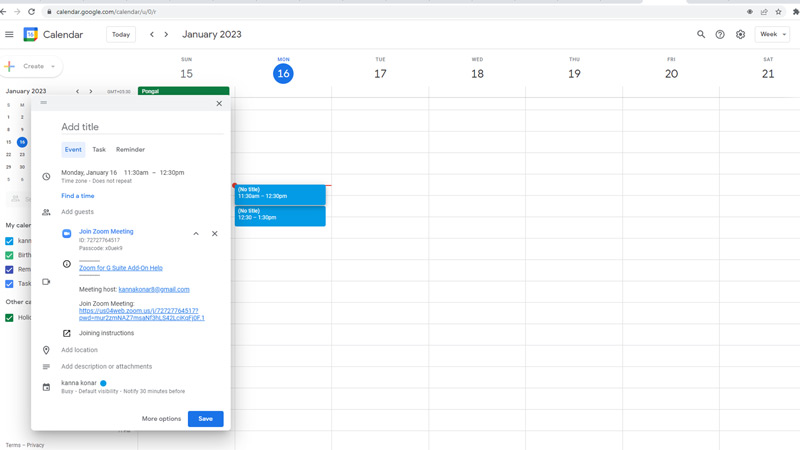Switch to the Task tab
This screenshot has height=450, width=800.
(x=99, y=149)
